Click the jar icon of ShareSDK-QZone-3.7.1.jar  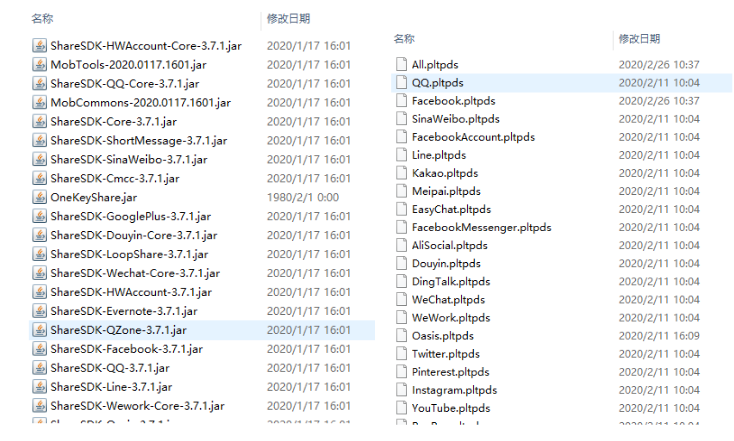tap(40, 330)
